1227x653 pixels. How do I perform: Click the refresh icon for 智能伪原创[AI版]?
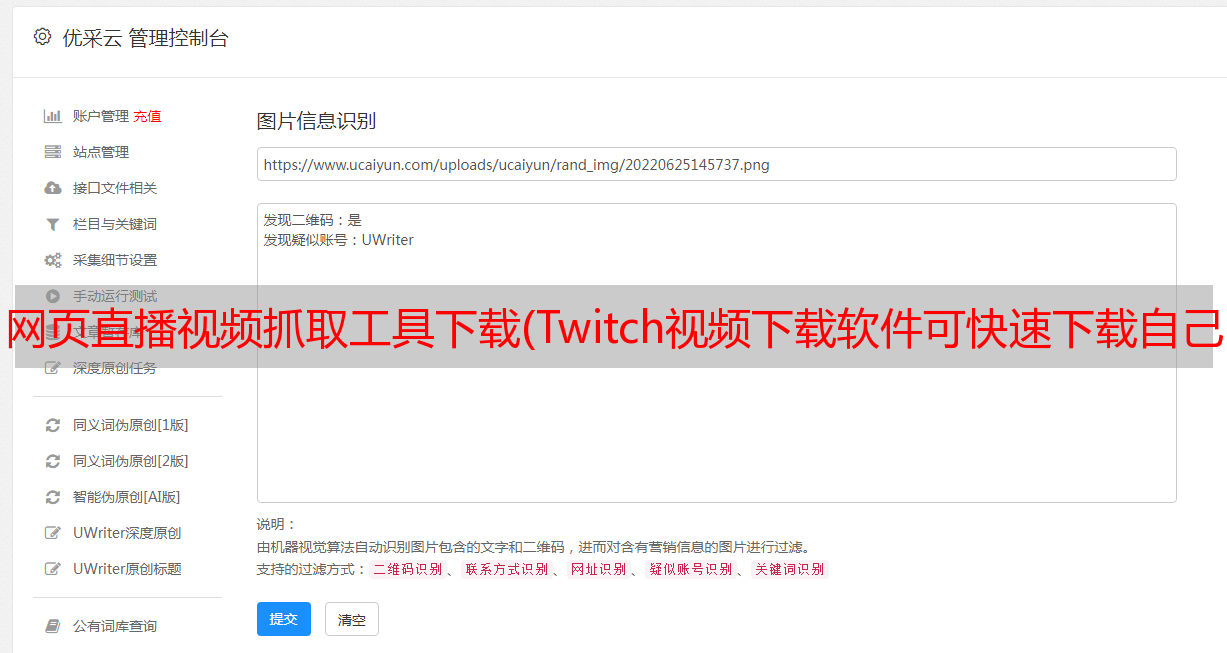53,497
